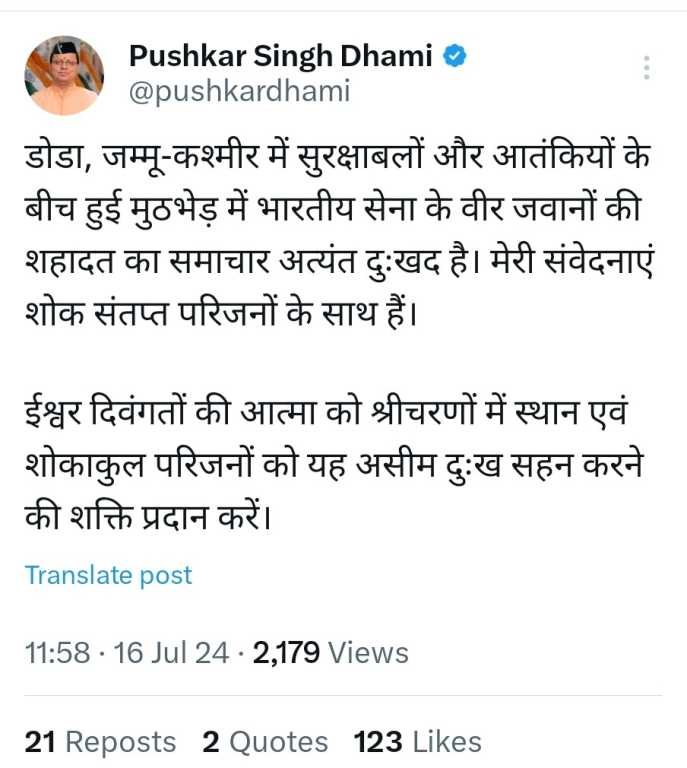Image resolution: width=687 pixels, height=768 pixels.
Task: Click the tweet line starting with डोडा, जम्मू-कश्मीर
Action: [x=337, y=157]
